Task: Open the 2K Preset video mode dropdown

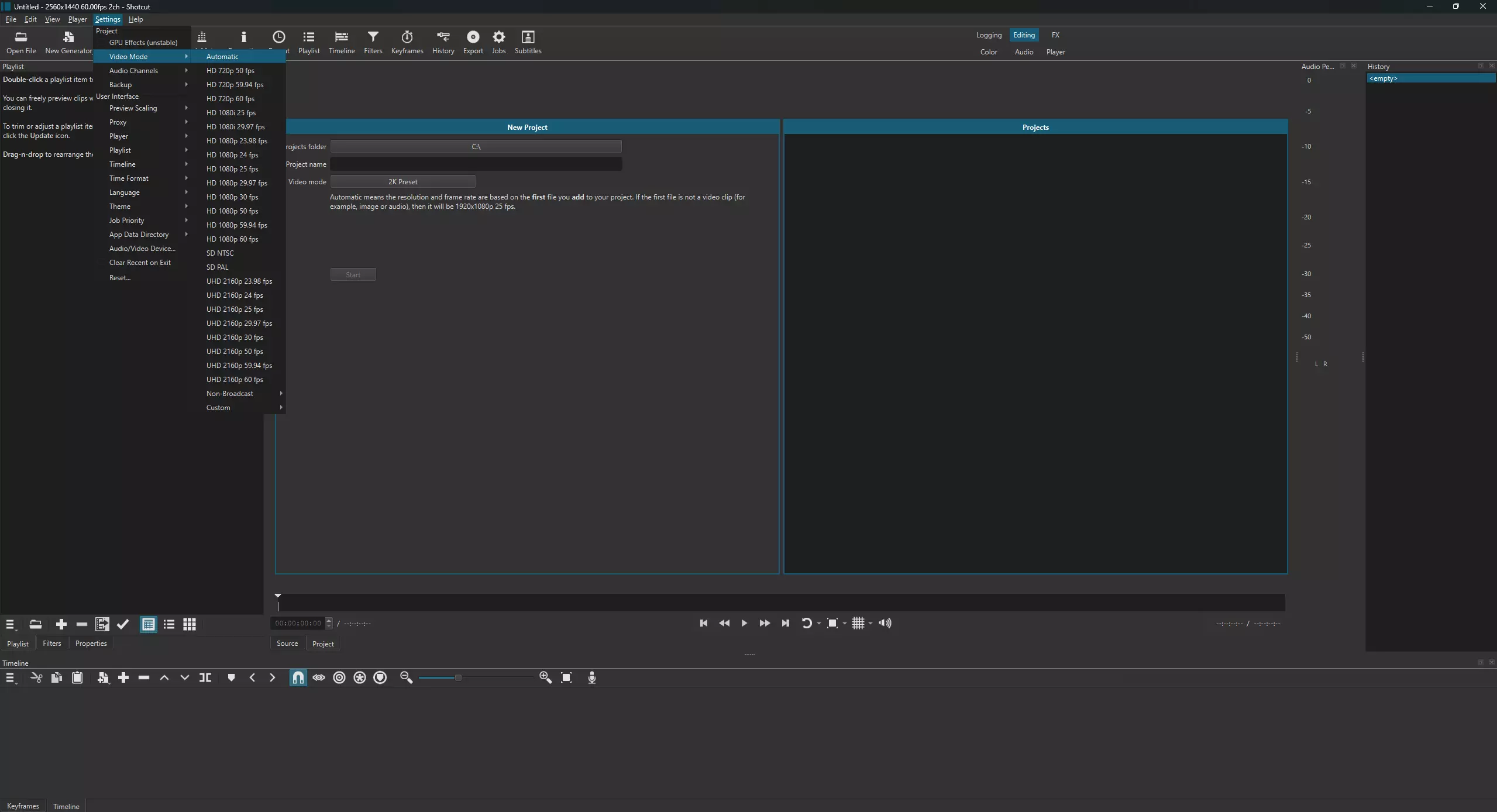Action: tap(402, 182)
